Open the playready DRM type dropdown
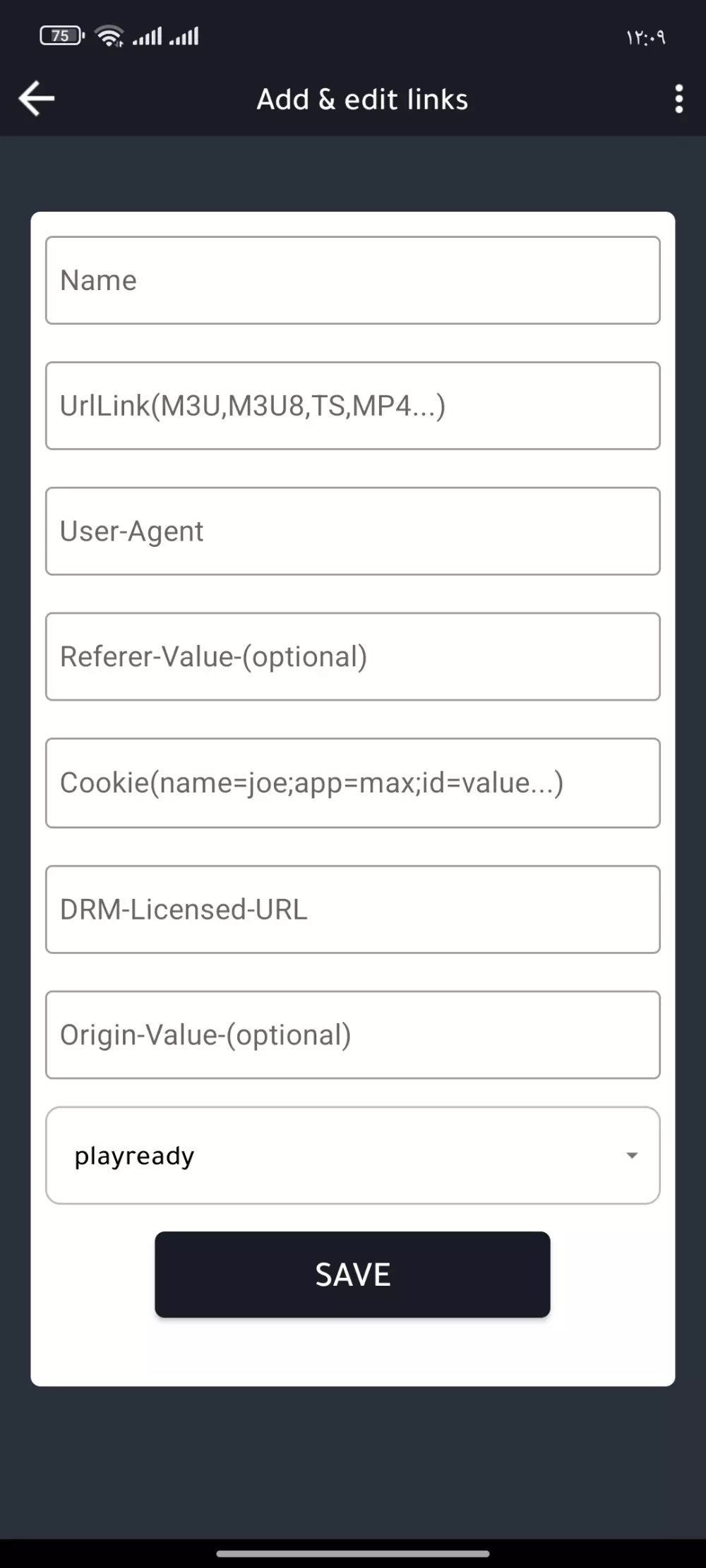The image size is (706, 1568). click(x=353, y=1155)
